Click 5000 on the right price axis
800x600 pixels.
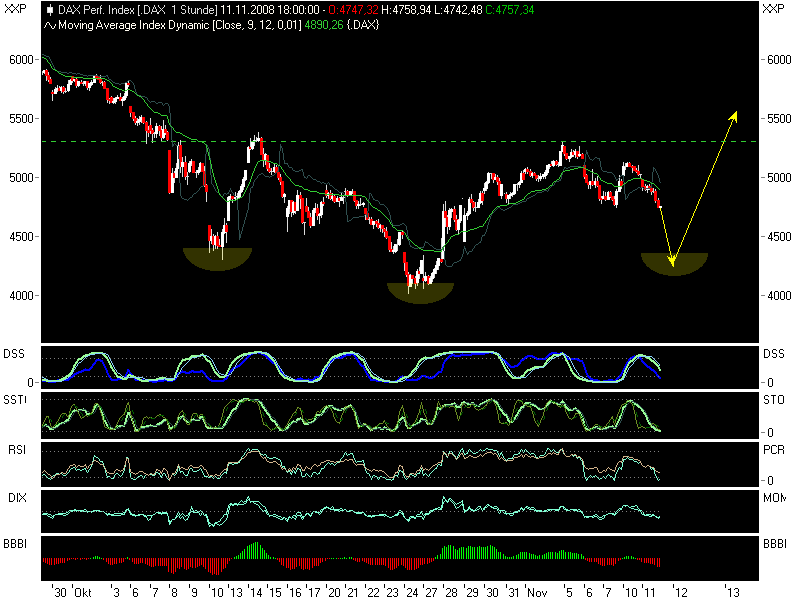pyautogui.click(x=779, y=178)
